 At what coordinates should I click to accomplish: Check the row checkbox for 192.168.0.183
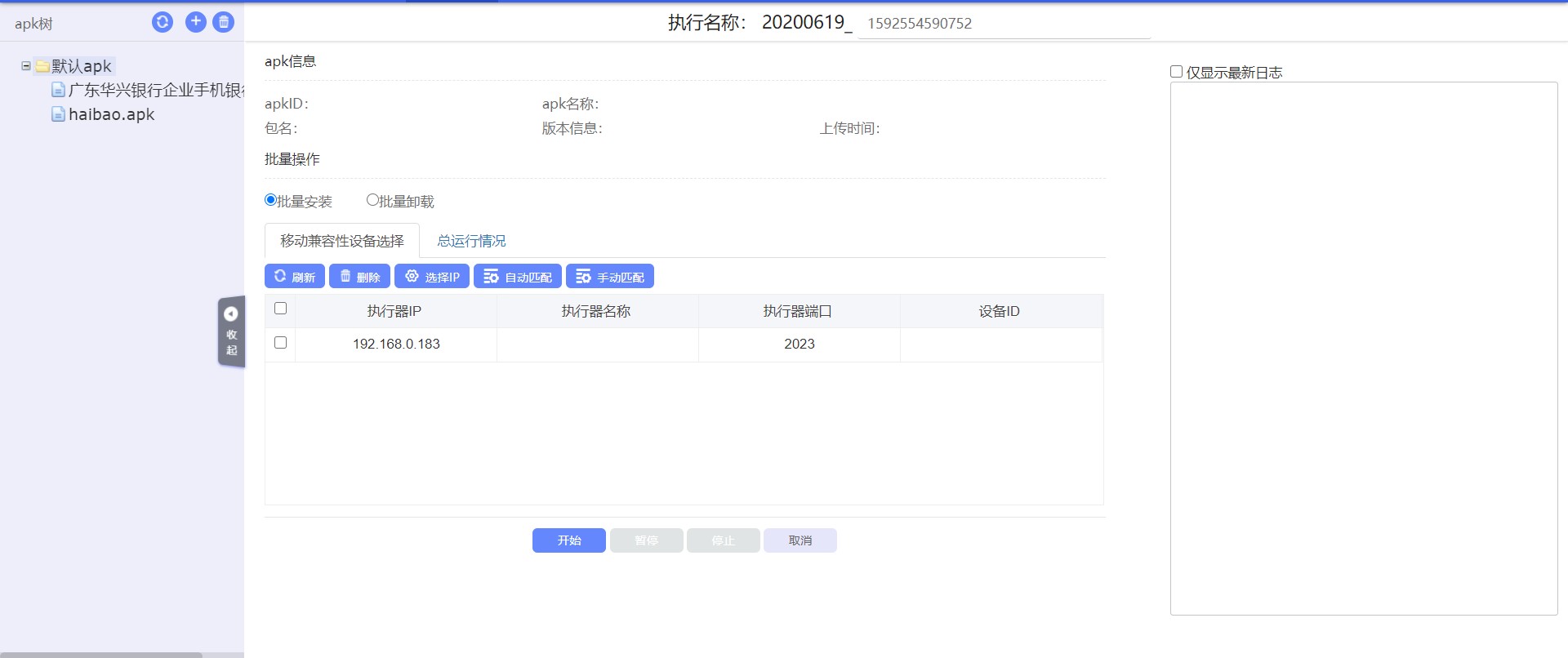[281, 343]
